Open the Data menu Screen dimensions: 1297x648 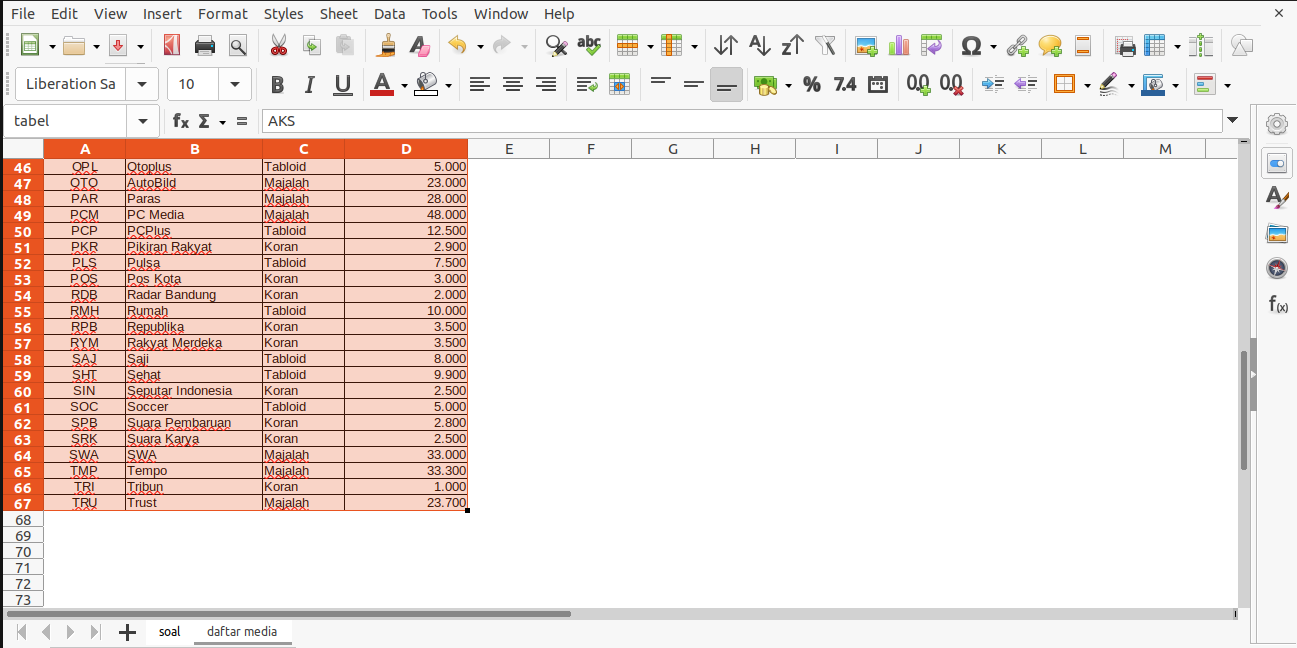pyautogui.click(x=390, y=13)
